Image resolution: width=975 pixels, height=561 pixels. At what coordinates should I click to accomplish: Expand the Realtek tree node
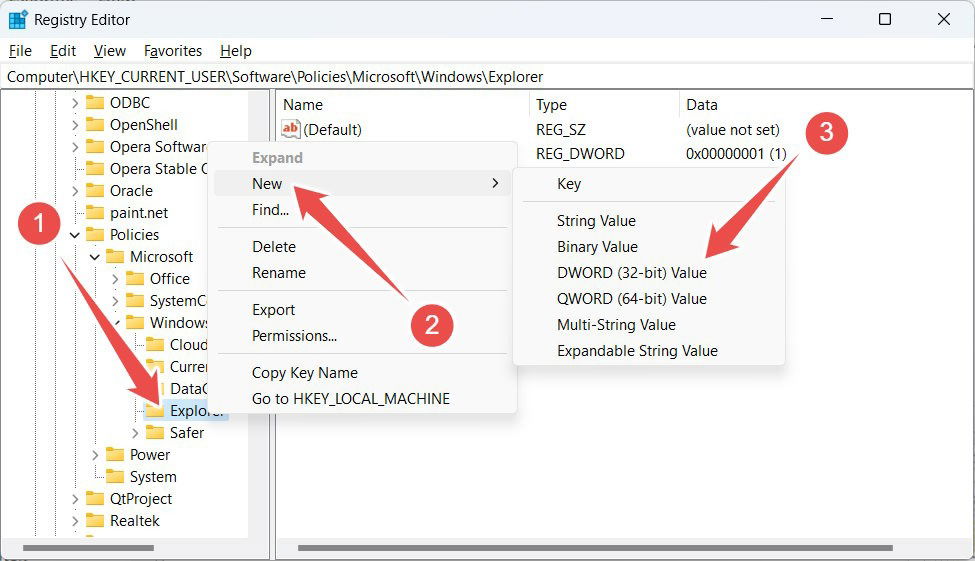pos(75,521)
